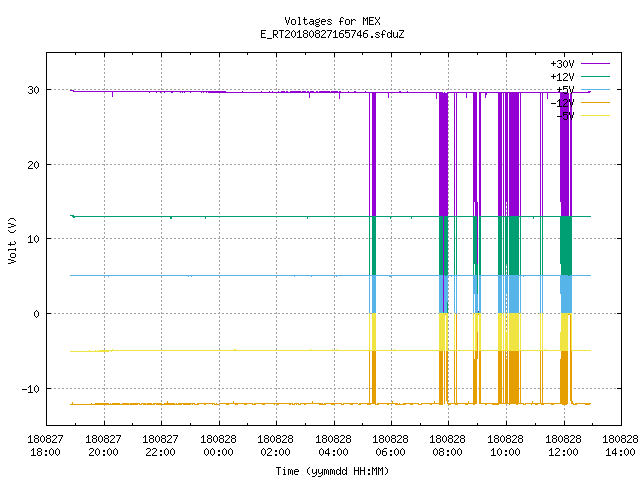Click the x-axis tick 180827 20:00

point(103,446)
